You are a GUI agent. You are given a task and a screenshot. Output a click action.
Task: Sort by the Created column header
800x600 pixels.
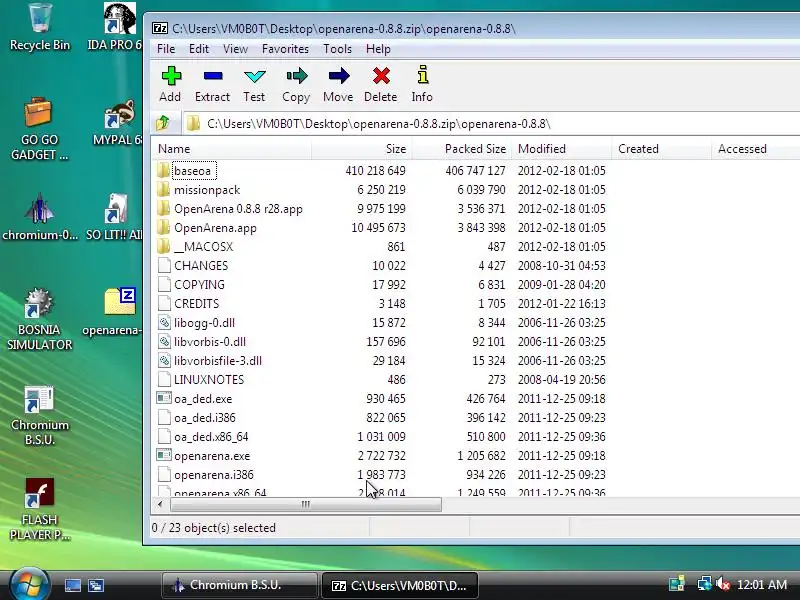click(661, 149)
